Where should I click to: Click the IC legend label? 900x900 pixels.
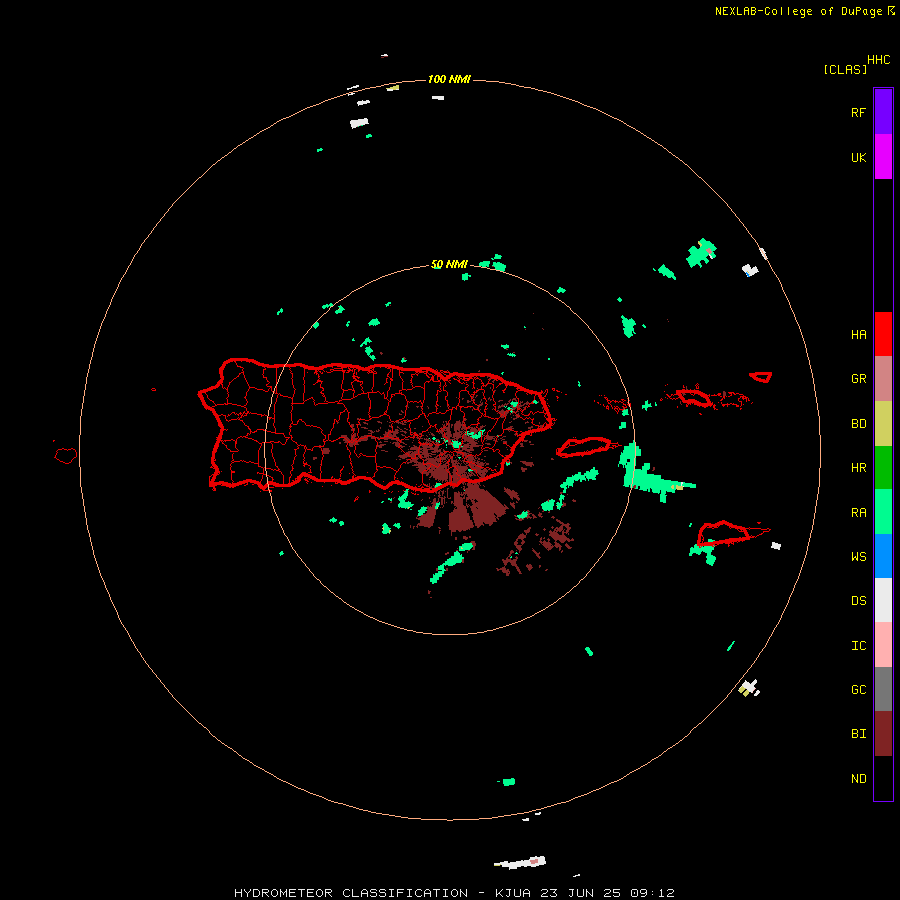click(x=858, y=646)
